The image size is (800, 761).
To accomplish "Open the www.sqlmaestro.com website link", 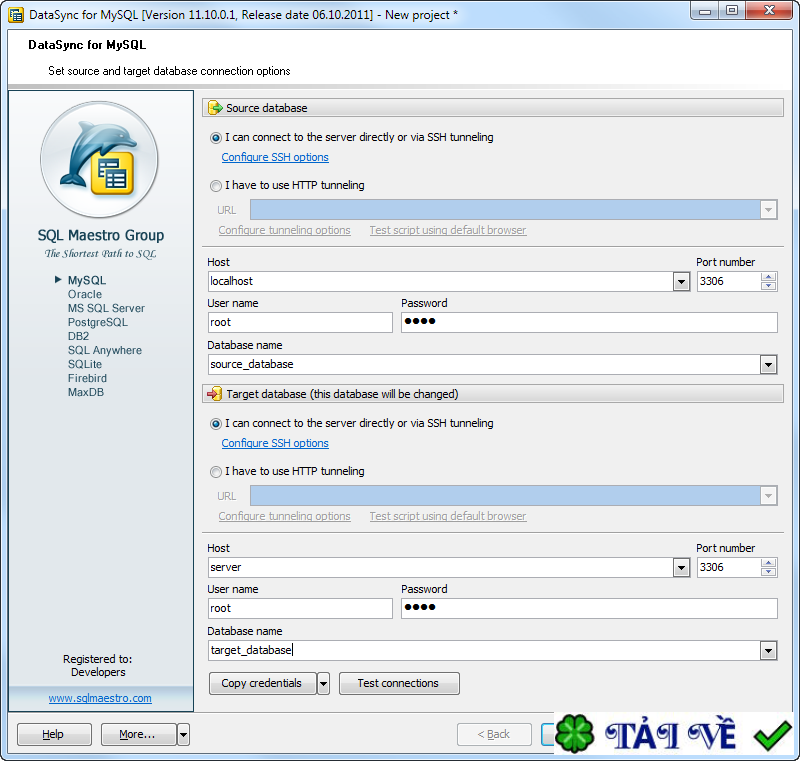I will tap(100, 698).
